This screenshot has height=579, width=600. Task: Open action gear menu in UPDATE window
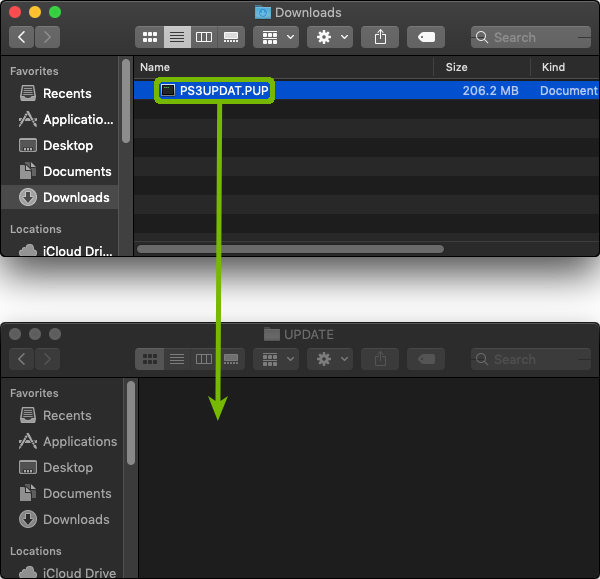tap(330, 359)
